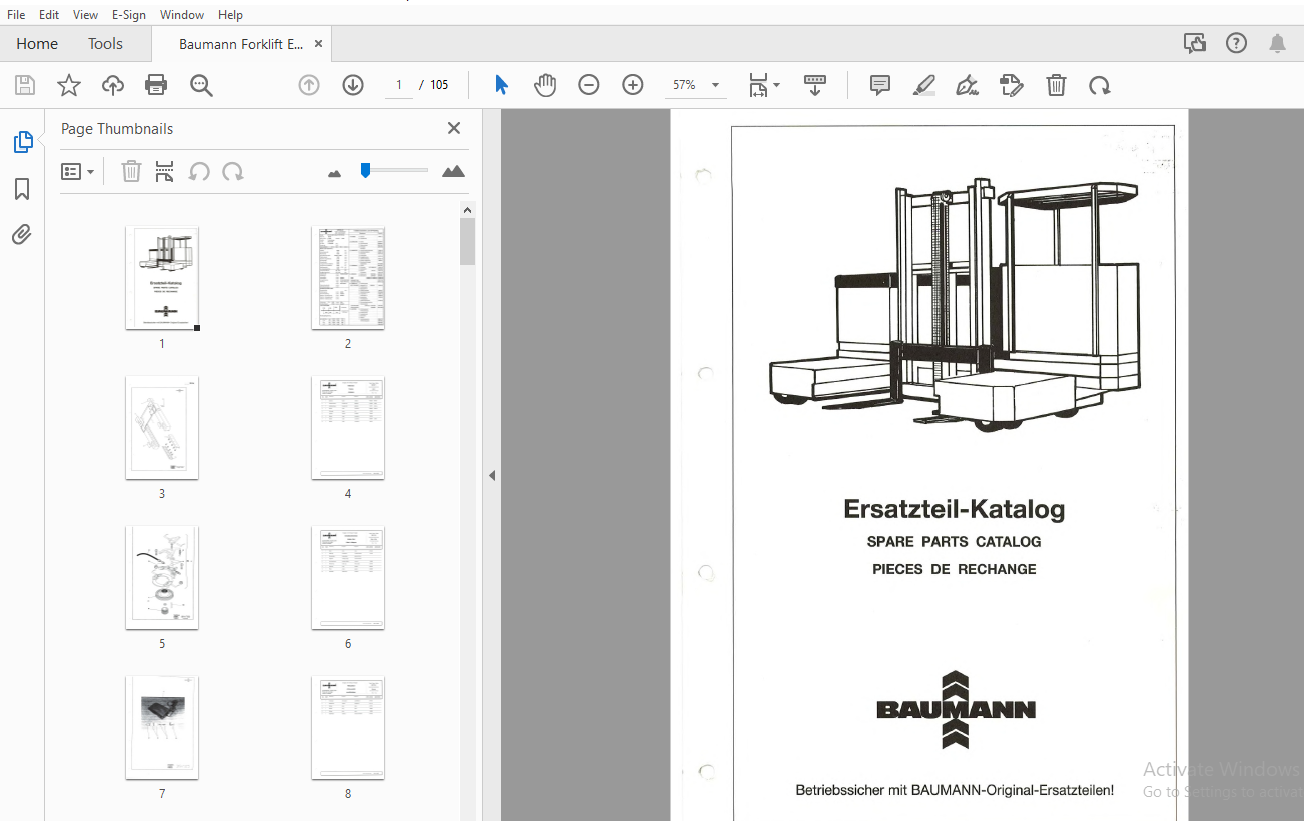
Task: Delete page with toolbar trash icon
Action: (x=1056, y=85)
